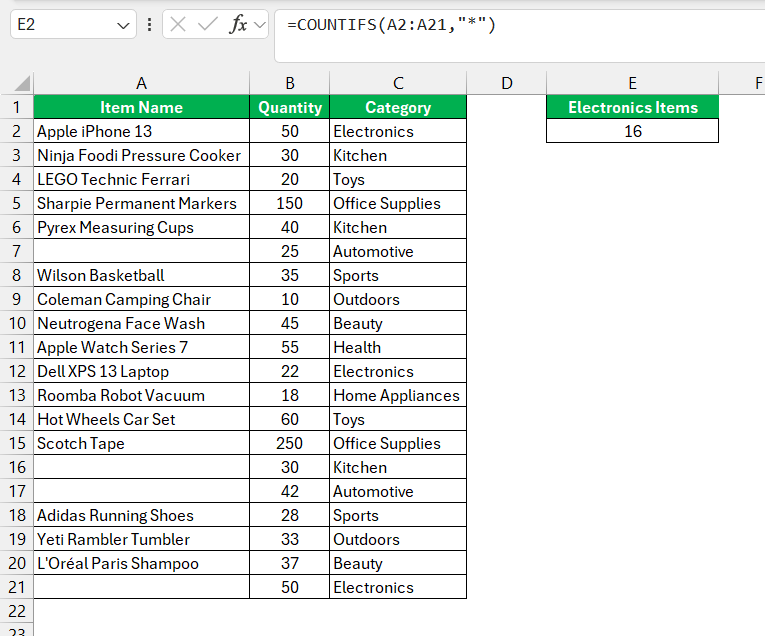Click the Name Box showing E2
Image resolution: width=765 pixels, height=636 pixels.
coord(73,24)
